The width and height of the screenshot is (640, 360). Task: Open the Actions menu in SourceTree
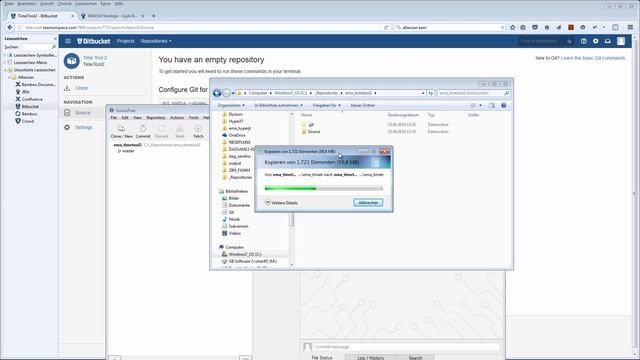tap(177, 118)
